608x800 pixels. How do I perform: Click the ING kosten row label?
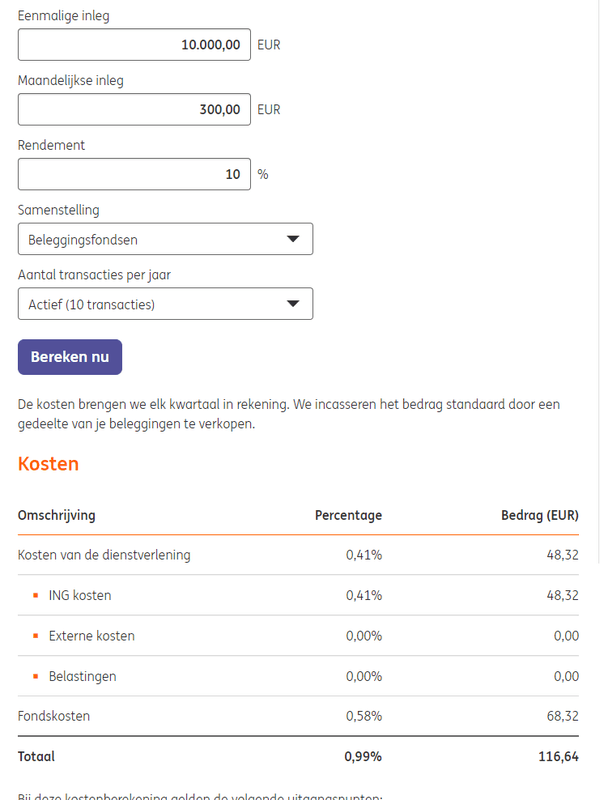coord(79,595)
